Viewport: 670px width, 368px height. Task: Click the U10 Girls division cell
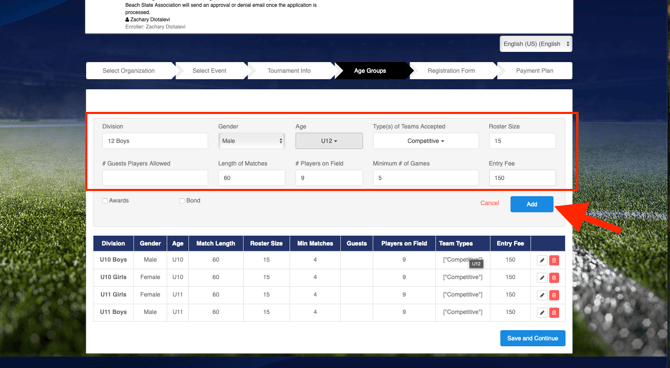(x=113, y=277)
